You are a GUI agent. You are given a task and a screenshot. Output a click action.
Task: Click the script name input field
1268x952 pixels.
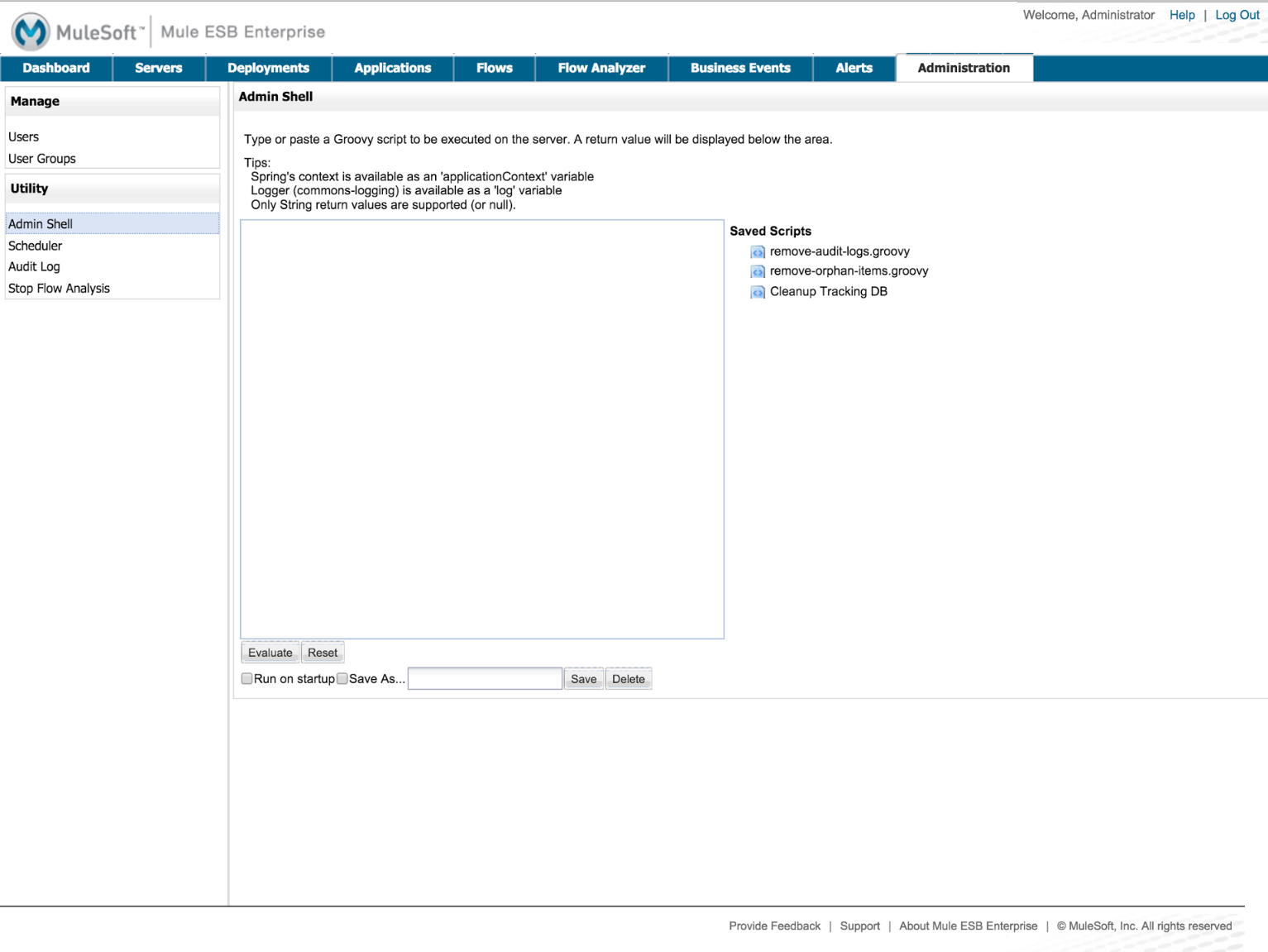[486, 678]
